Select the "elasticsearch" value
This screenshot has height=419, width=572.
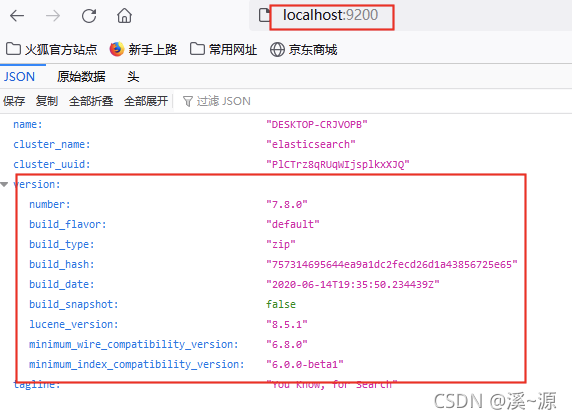311,144
